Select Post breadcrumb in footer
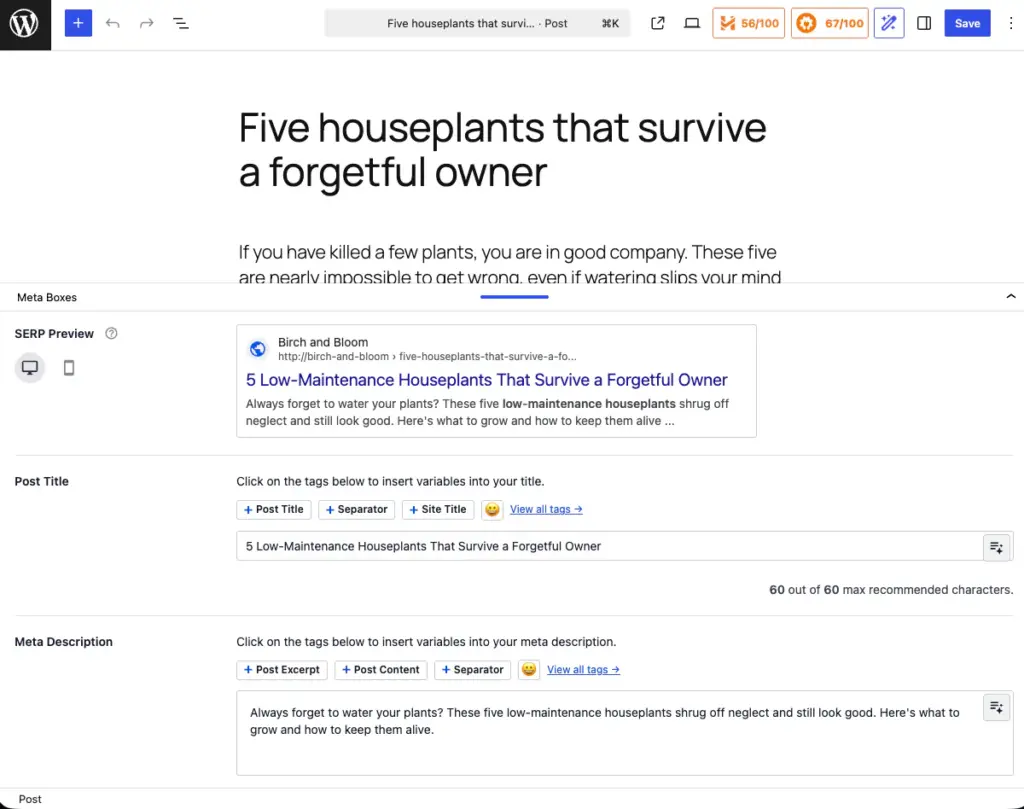Image resolution: width=1024 pixels, height=809 pixels. (x=30, y=799)
